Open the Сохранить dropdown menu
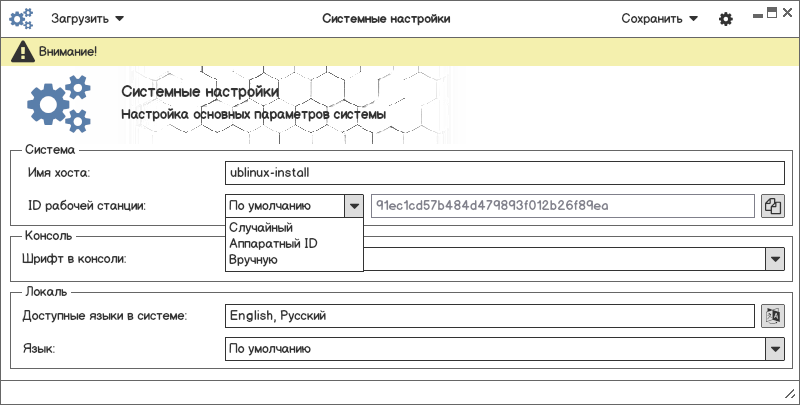This screenshot has height=405, width=800. (x=659, y=19)
